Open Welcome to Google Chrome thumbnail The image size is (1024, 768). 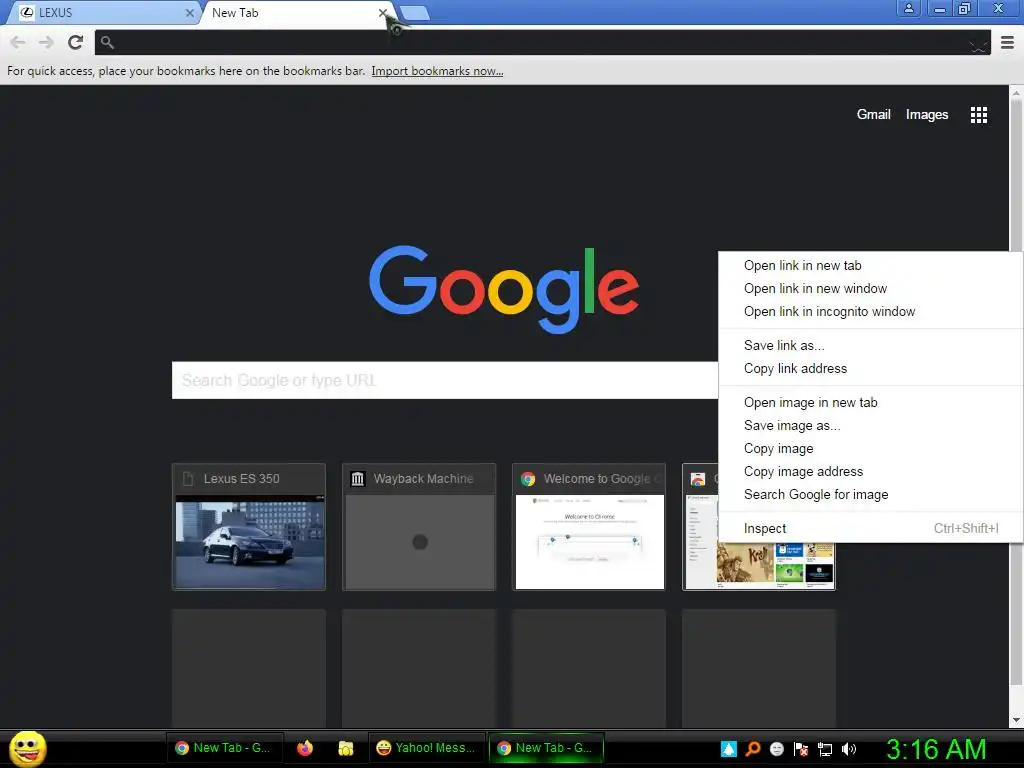589,527
